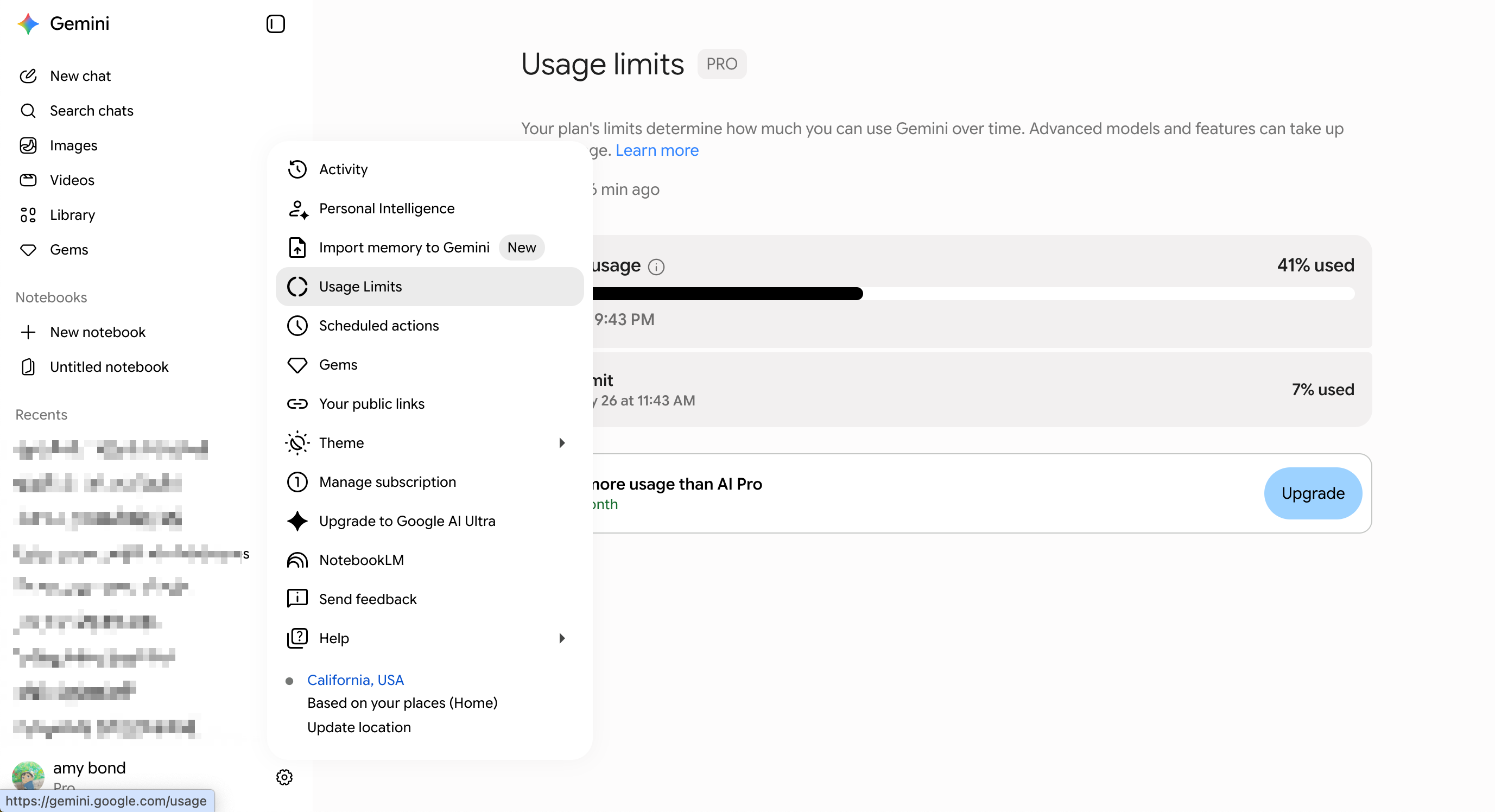Collapse the sidebar with the panel icon
Image resolution: width=1495 pixels, height=812 pixels.
[276, 24]
